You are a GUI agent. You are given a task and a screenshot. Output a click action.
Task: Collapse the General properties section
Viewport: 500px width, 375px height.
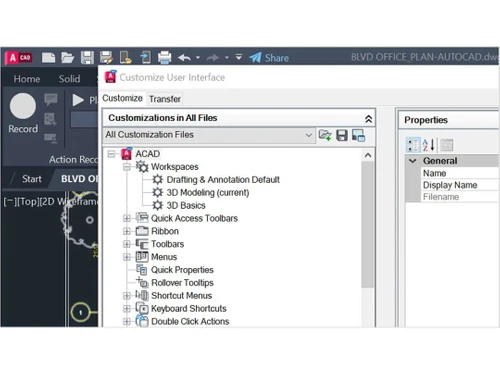tap(413, 161)
